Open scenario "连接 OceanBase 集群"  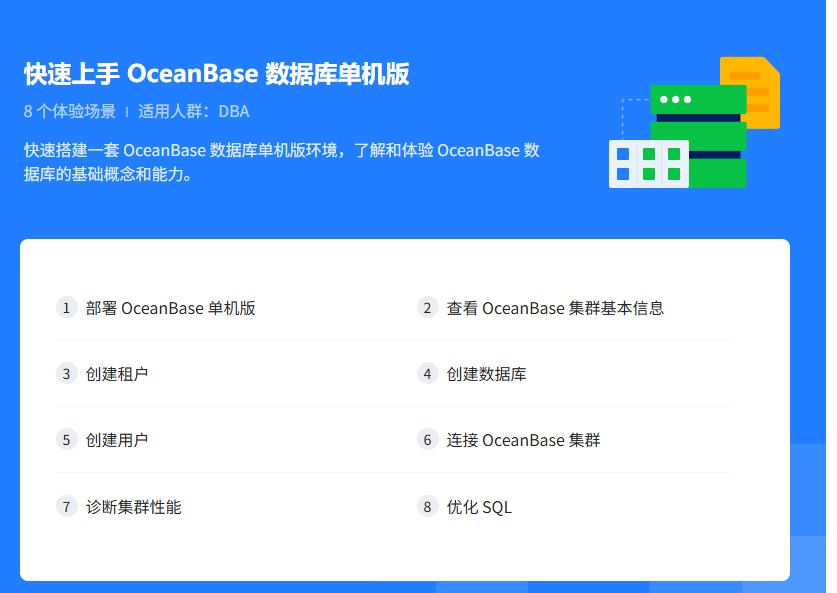[523, 440]
